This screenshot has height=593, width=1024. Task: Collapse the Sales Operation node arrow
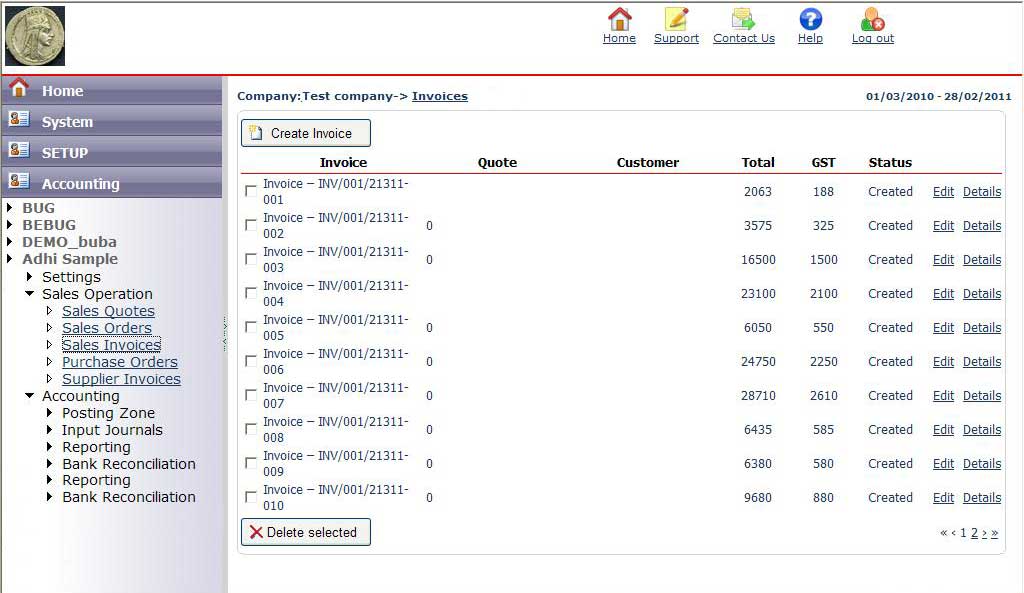pos(29,293)
